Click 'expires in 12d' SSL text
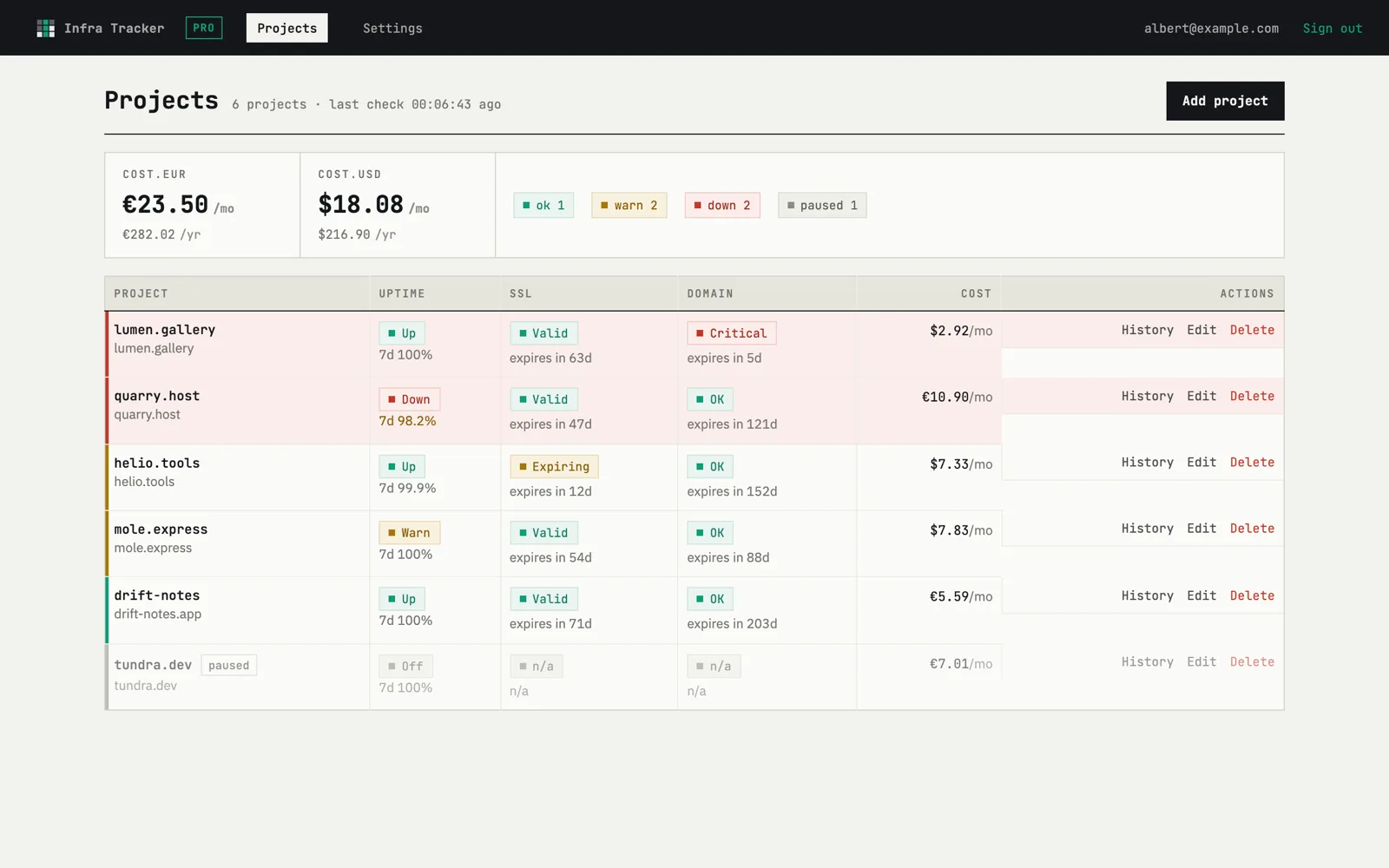The height and width of the screenshot is (868, 1389). tap(550, 491)
